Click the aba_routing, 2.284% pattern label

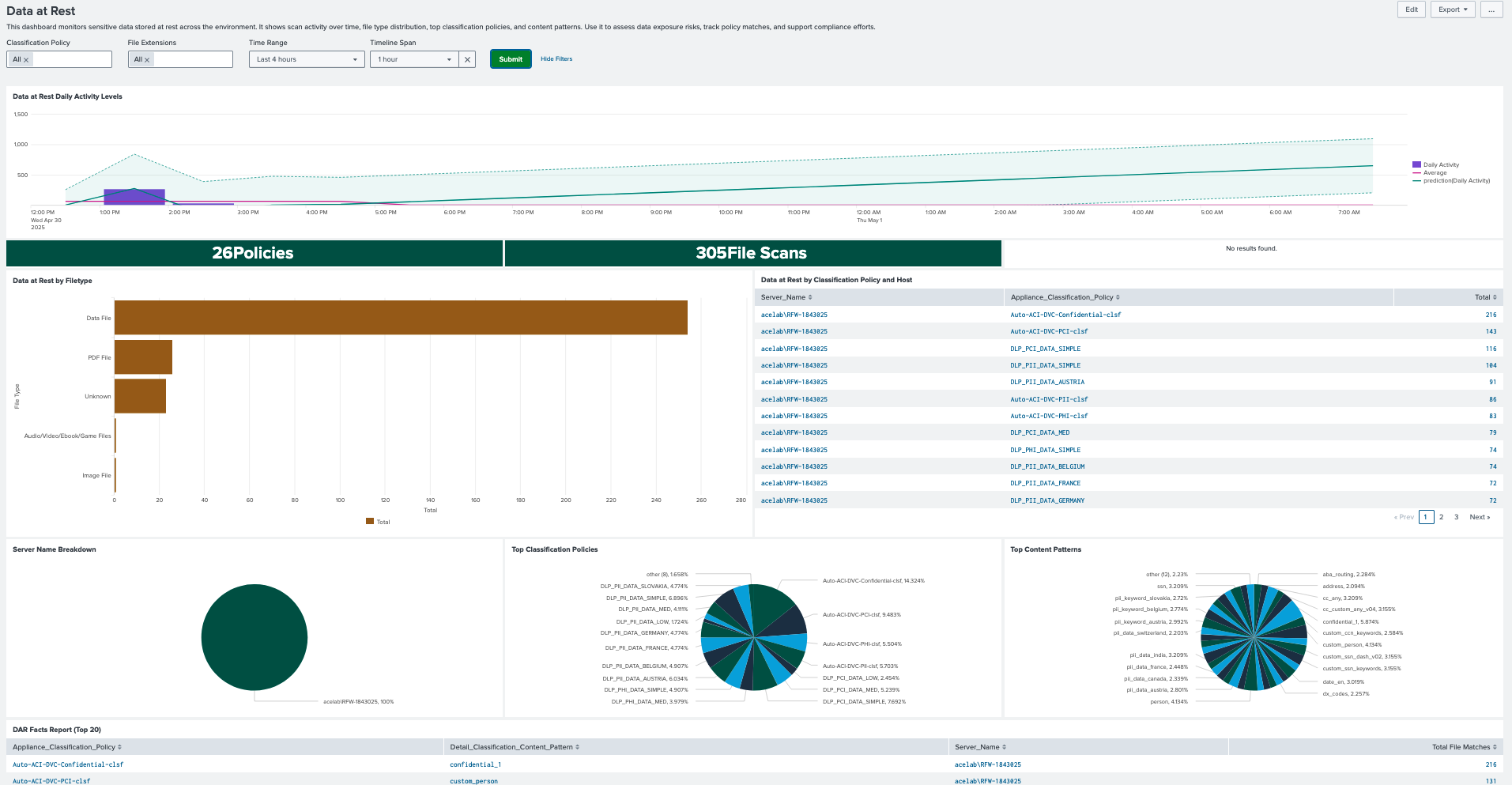point(1348,575)
